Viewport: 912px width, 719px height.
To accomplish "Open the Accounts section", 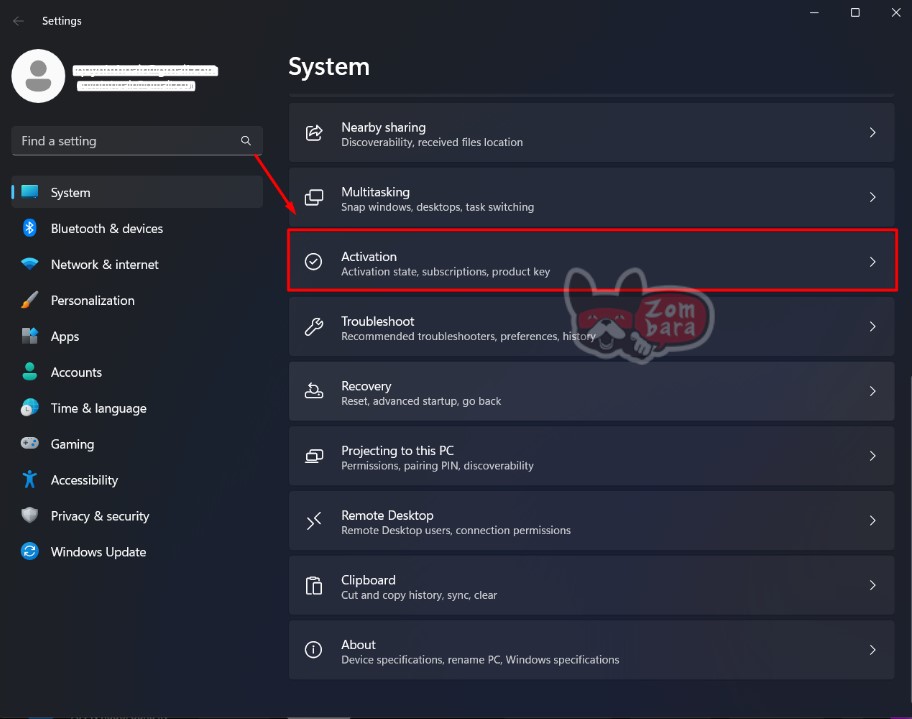I will (137, 372).
